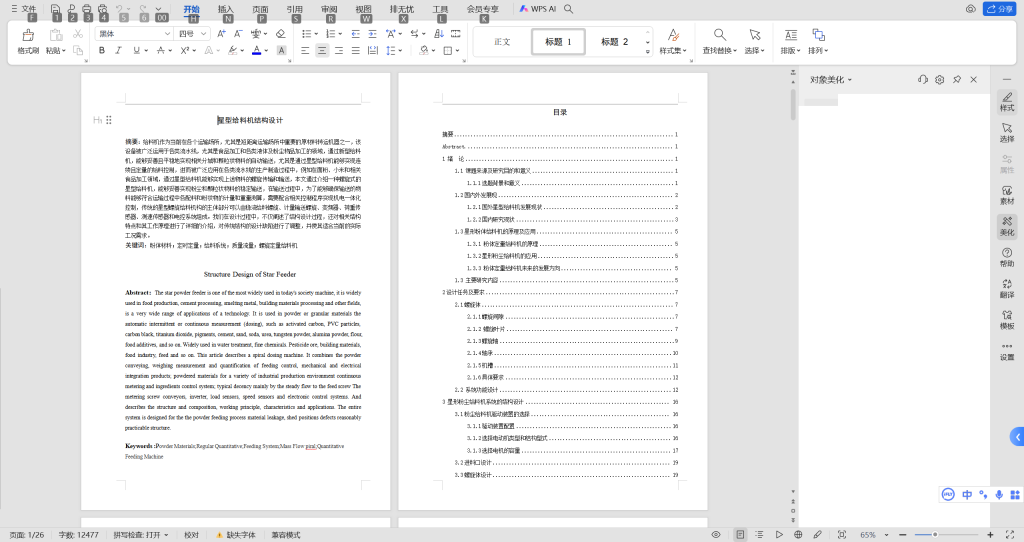Toggle bold formatting
Screen dimensions: 1024x542
point(103,50)
